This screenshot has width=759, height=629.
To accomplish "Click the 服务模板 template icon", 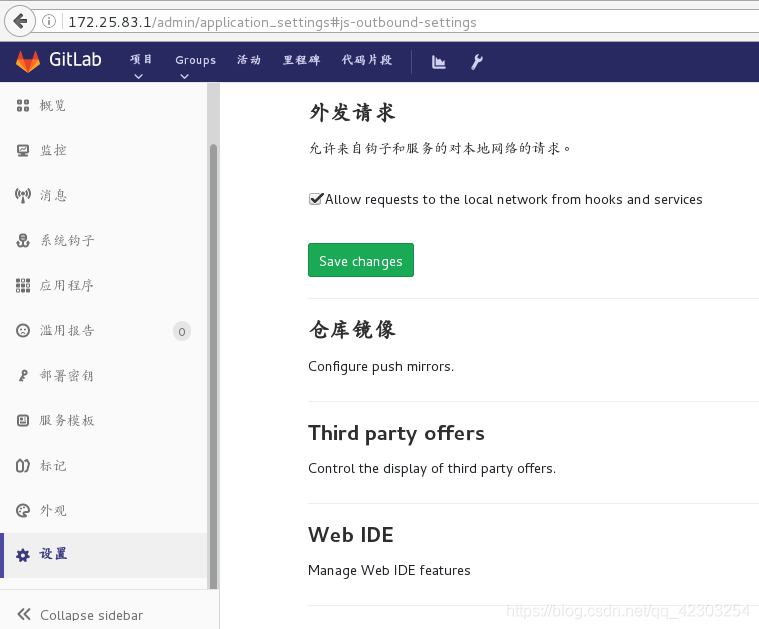I will pyautogui.click(x=23, y=420).
